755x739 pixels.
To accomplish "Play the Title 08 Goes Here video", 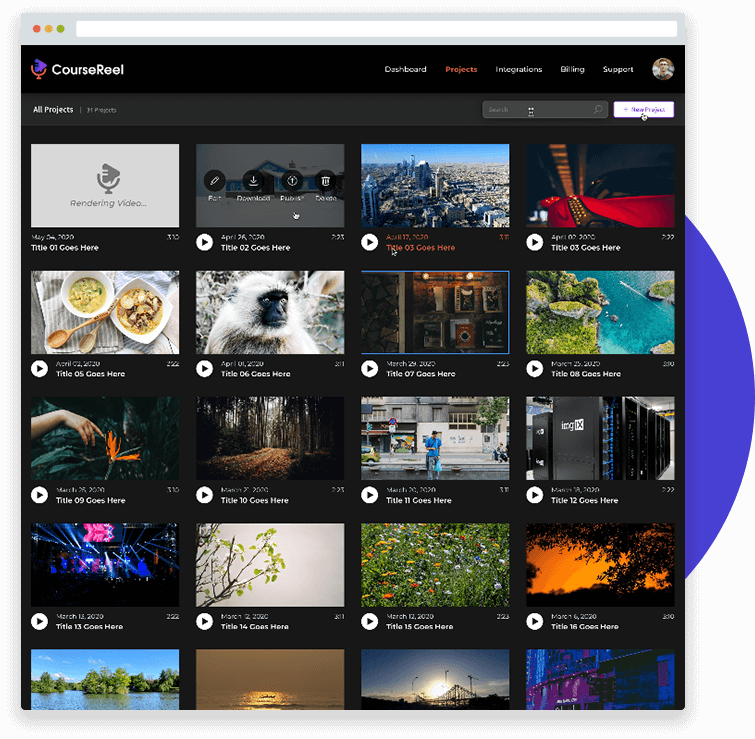I will click(534, 369).
